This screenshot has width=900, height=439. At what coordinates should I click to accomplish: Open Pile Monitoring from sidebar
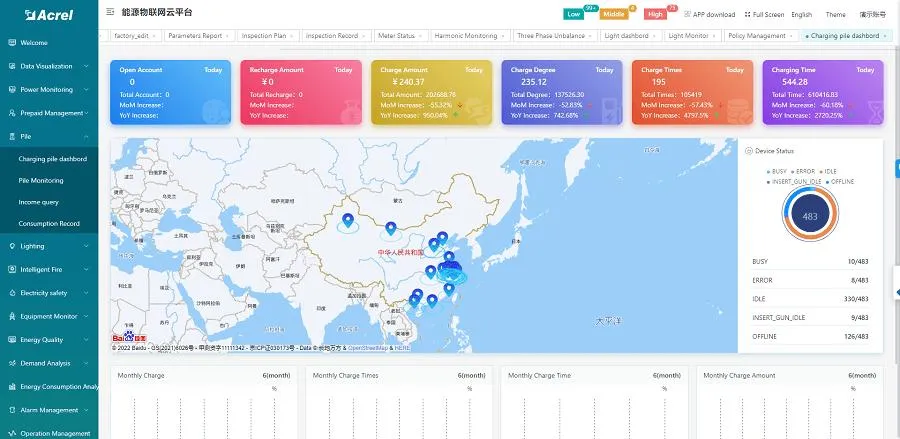click(x=41, y=181)
